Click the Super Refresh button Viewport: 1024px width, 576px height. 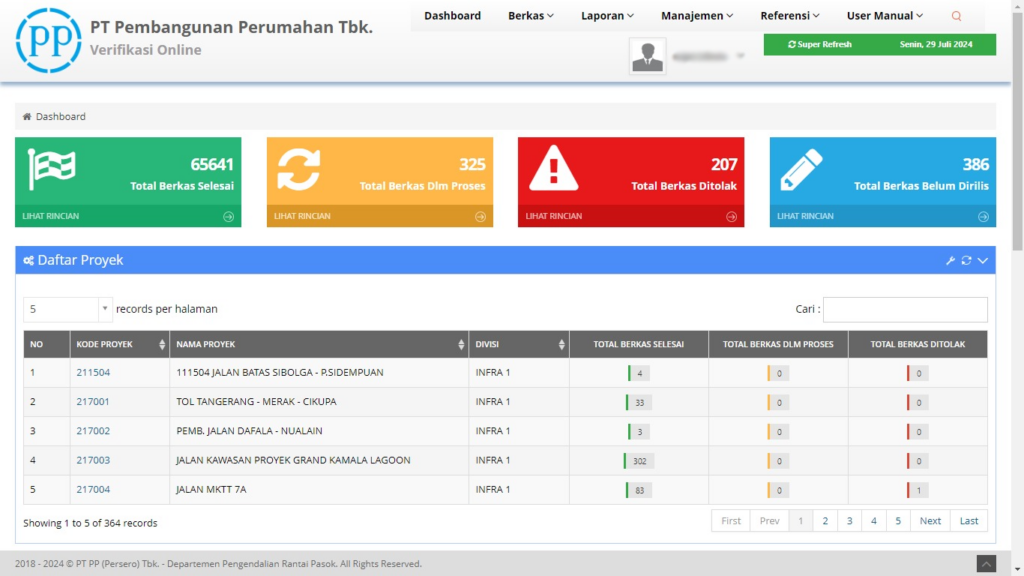[820, 45]
